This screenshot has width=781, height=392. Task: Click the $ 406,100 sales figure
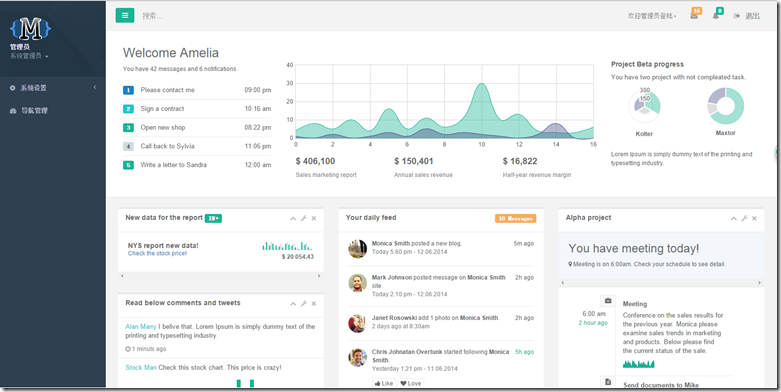click(315, 161)
